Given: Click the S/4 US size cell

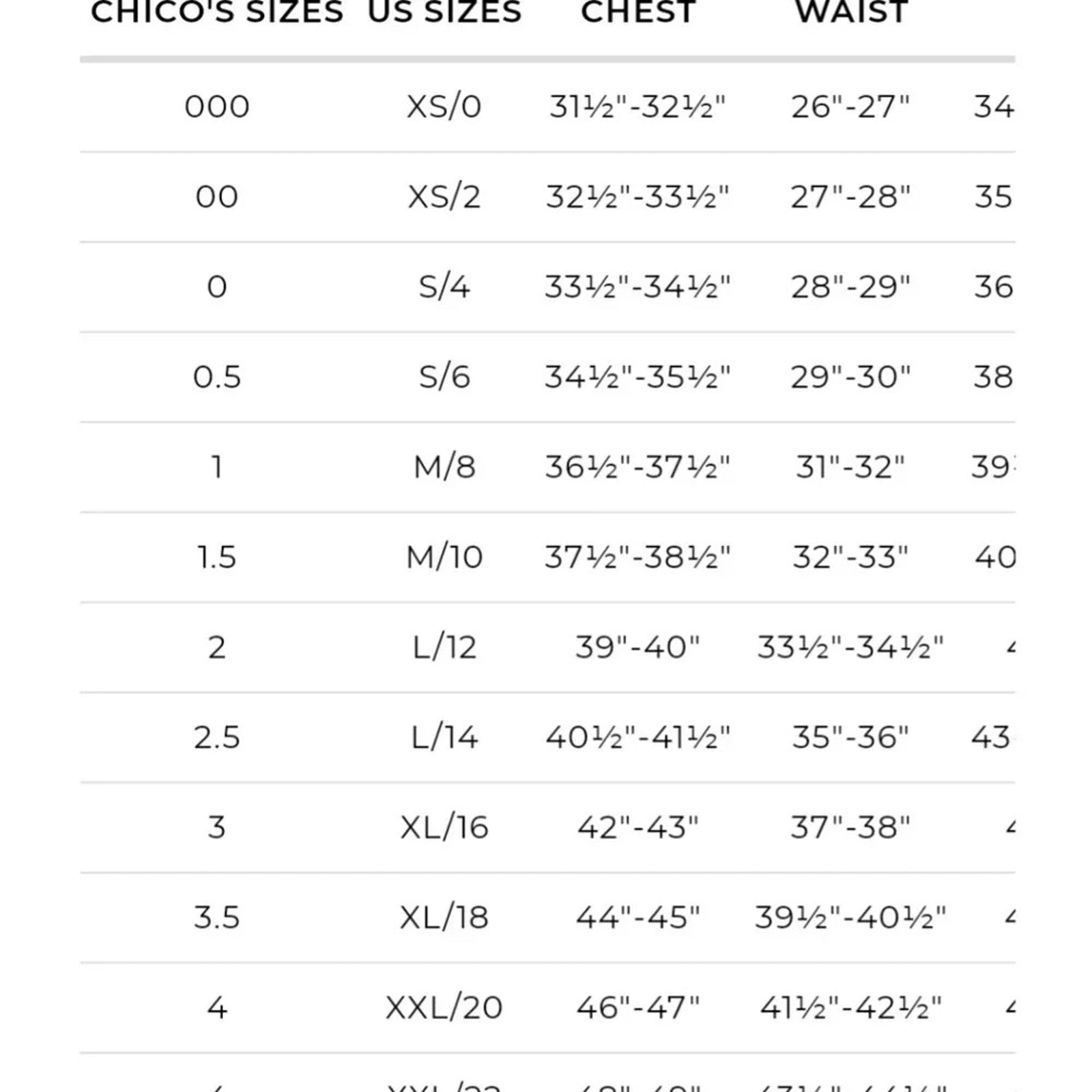Looking at the screenshot, I should [x=444, y=287].
